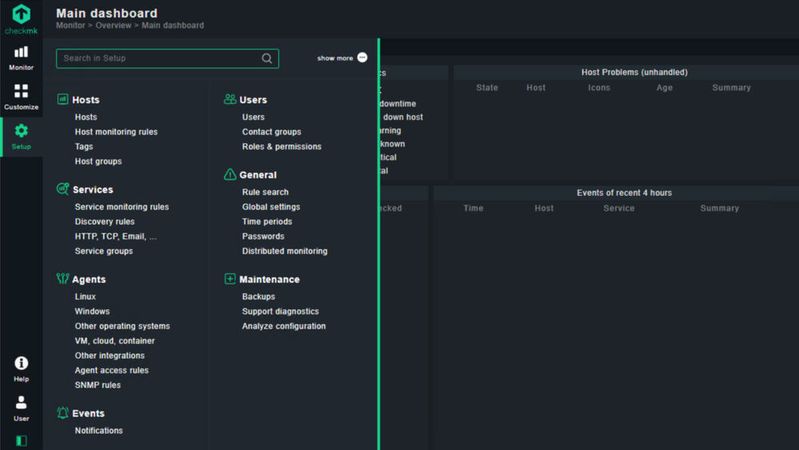Toggle the show more button
Image resolution: width=799 pixels, height=450 pixels.
(342, 58)
